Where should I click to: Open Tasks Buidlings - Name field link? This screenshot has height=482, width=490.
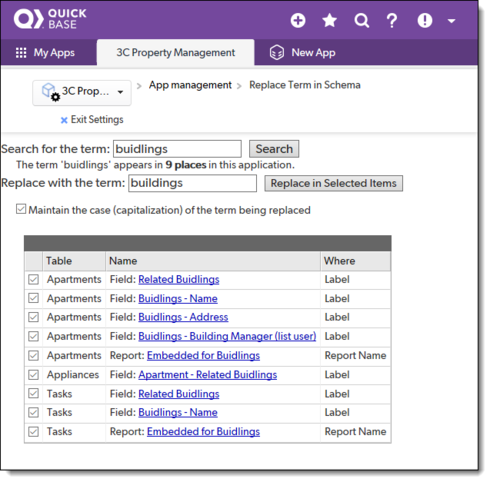tap(178, 413)
